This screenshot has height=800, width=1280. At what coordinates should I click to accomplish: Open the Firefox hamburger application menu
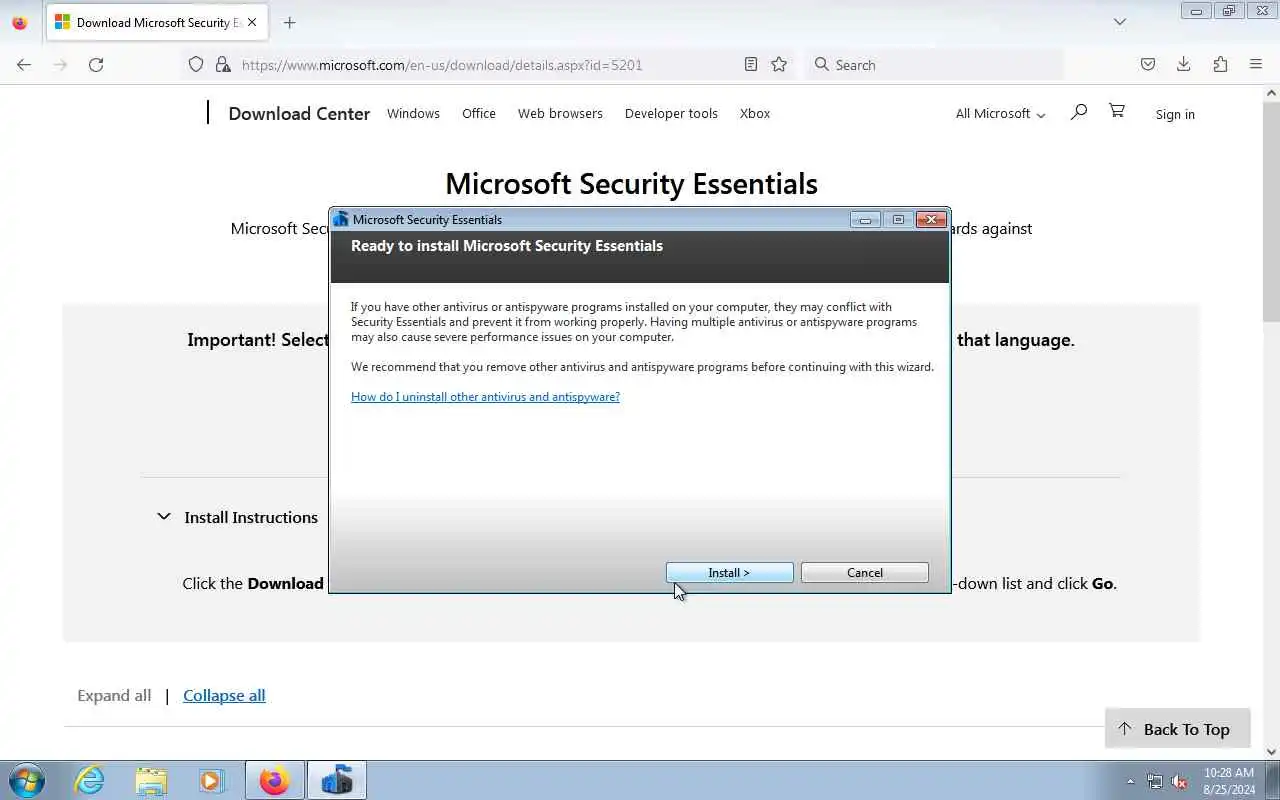[1256, 64]
